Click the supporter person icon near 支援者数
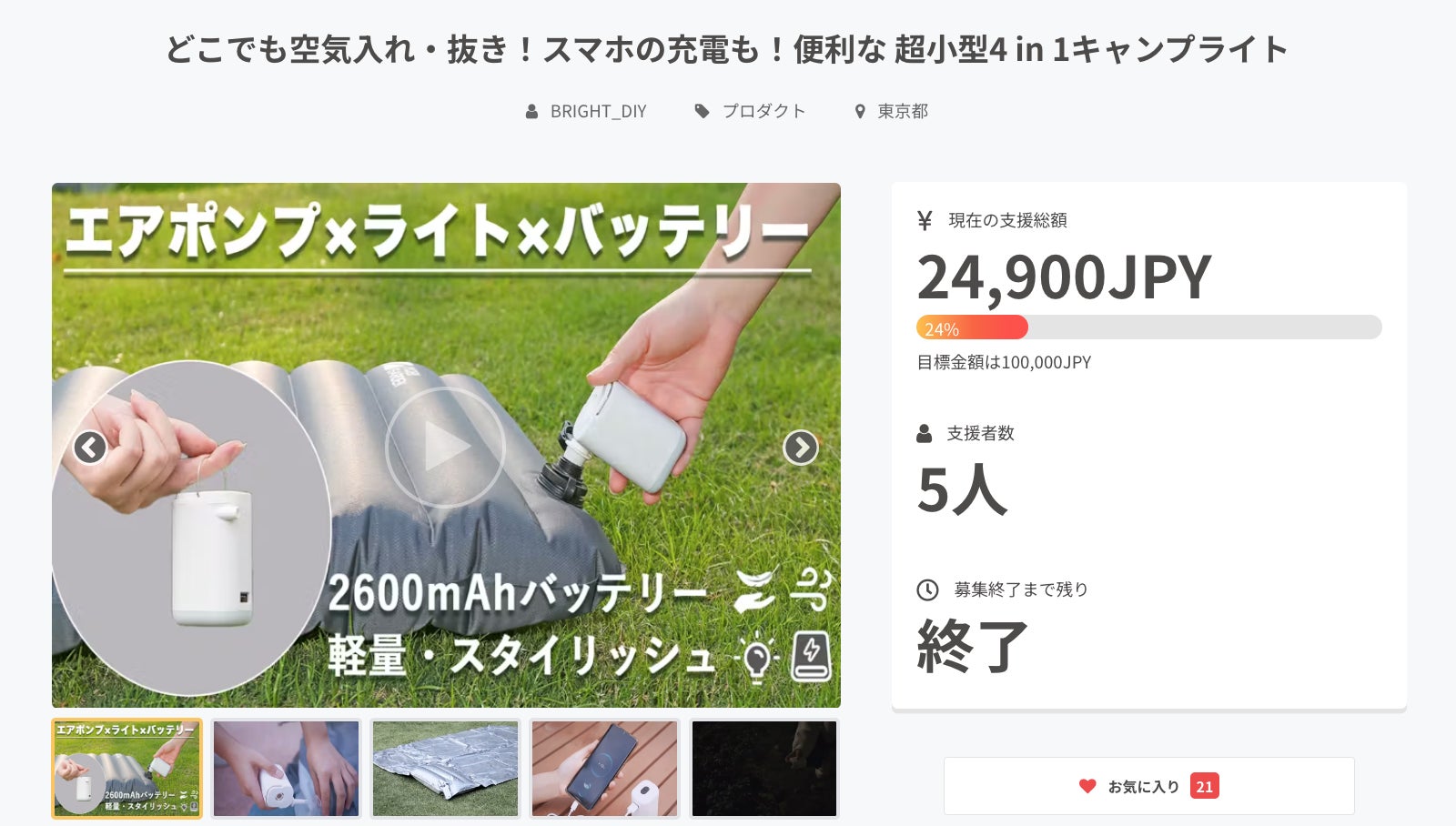The height and width of the screenshot is (826, 1456). (925, 433)
